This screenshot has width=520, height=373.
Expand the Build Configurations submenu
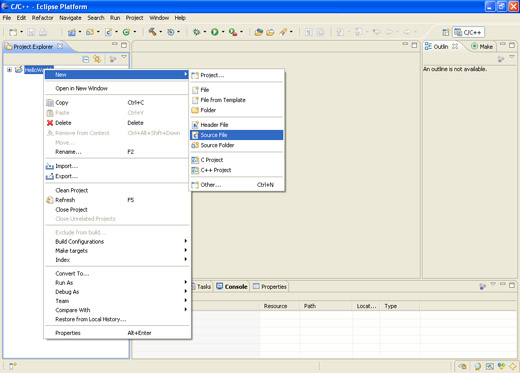point(117,241)
